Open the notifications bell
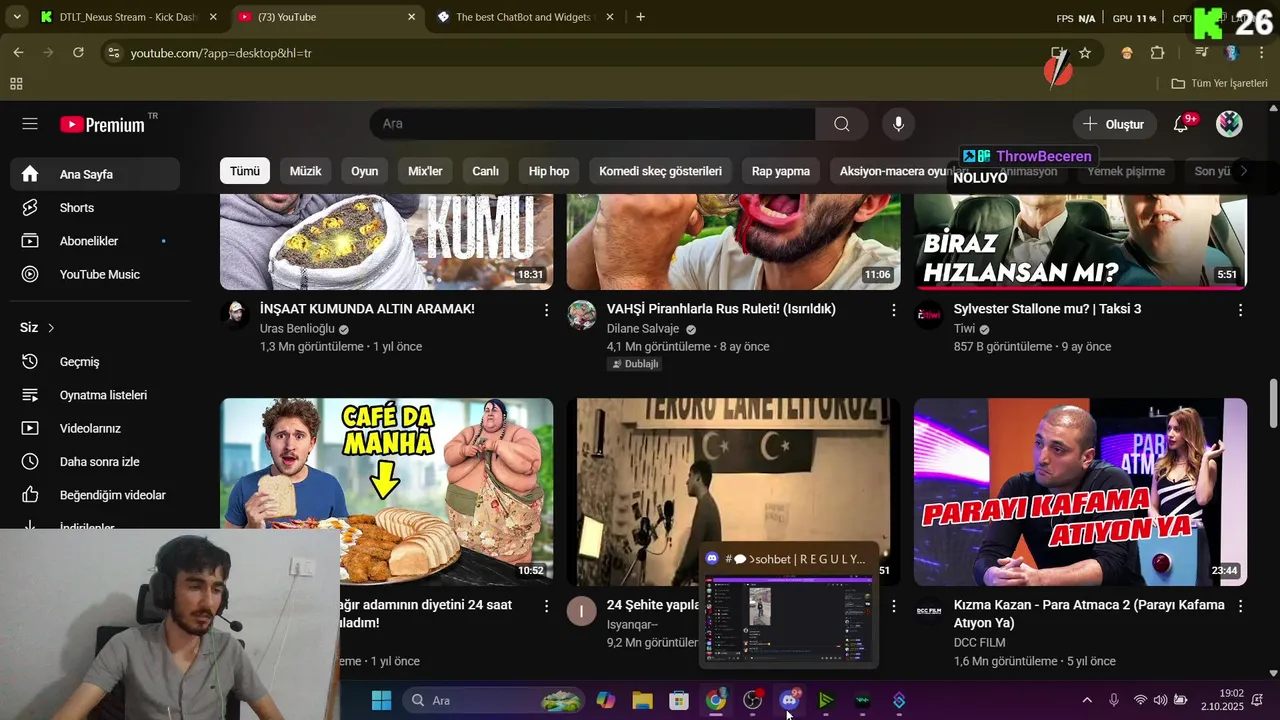 [x=1181, y=124]
